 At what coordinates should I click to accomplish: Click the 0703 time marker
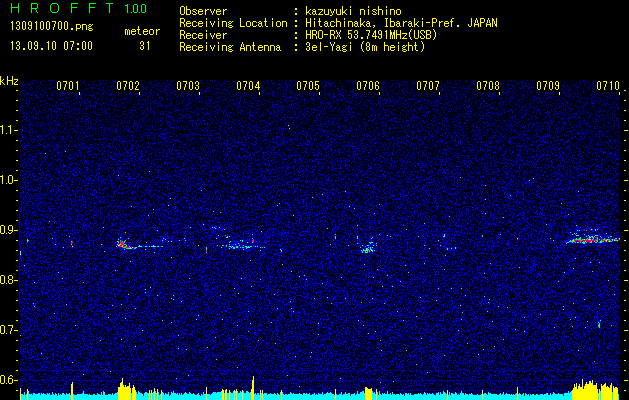pyautogui.click(x=188, y=86)
